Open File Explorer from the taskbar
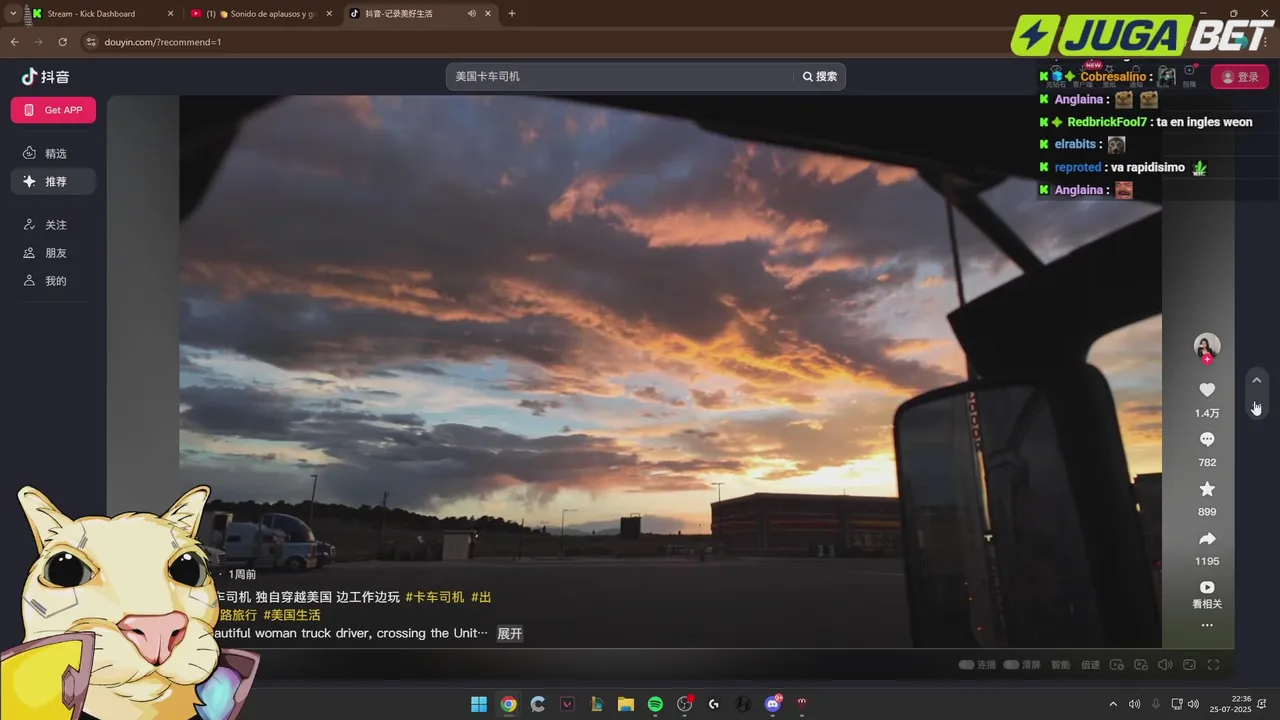Image resolution: width=1280 pixels, height=720 pixels. tap(626, 704)
